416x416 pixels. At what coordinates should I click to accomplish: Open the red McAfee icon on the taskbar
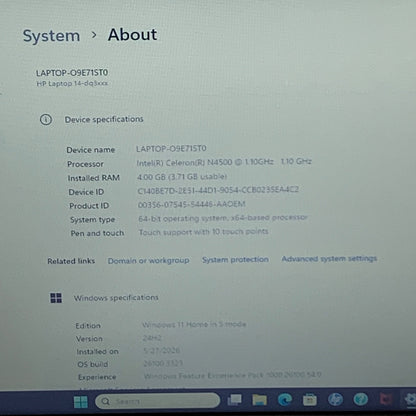pyautogui.click(x=385, y=399)
